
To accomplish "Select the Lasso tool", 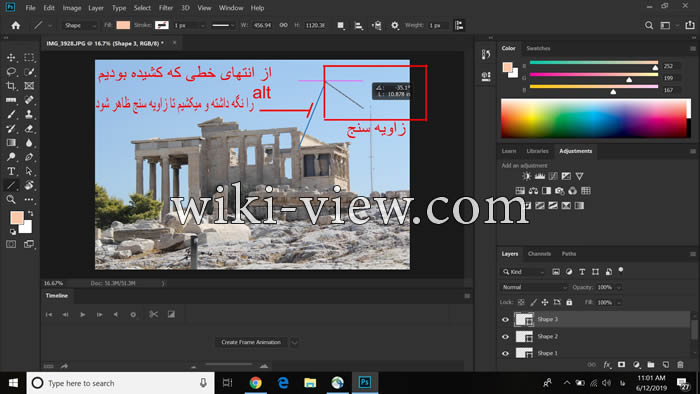I will point(11,72).
